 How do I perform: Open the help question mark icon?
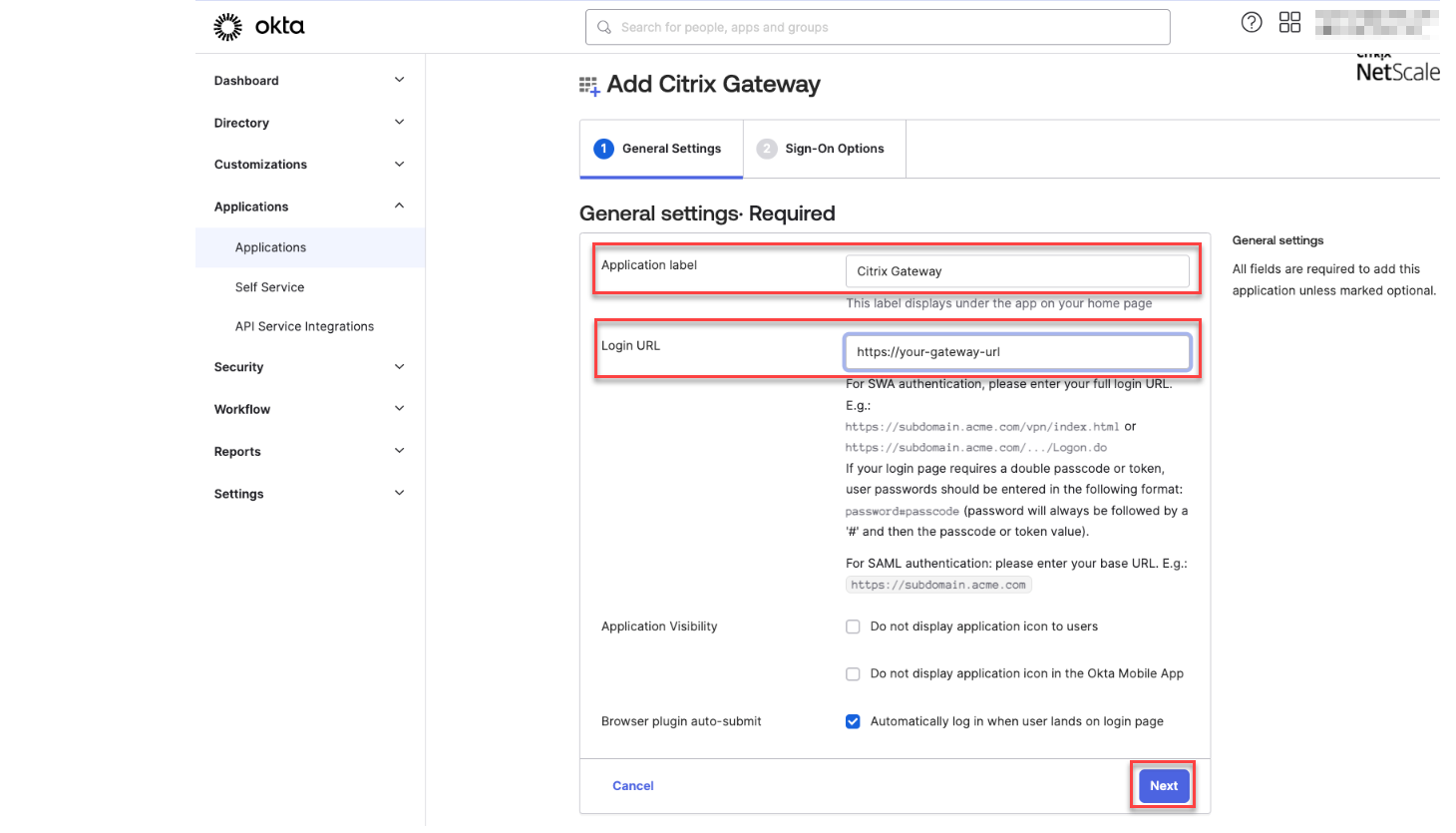tap(1252, 23)
